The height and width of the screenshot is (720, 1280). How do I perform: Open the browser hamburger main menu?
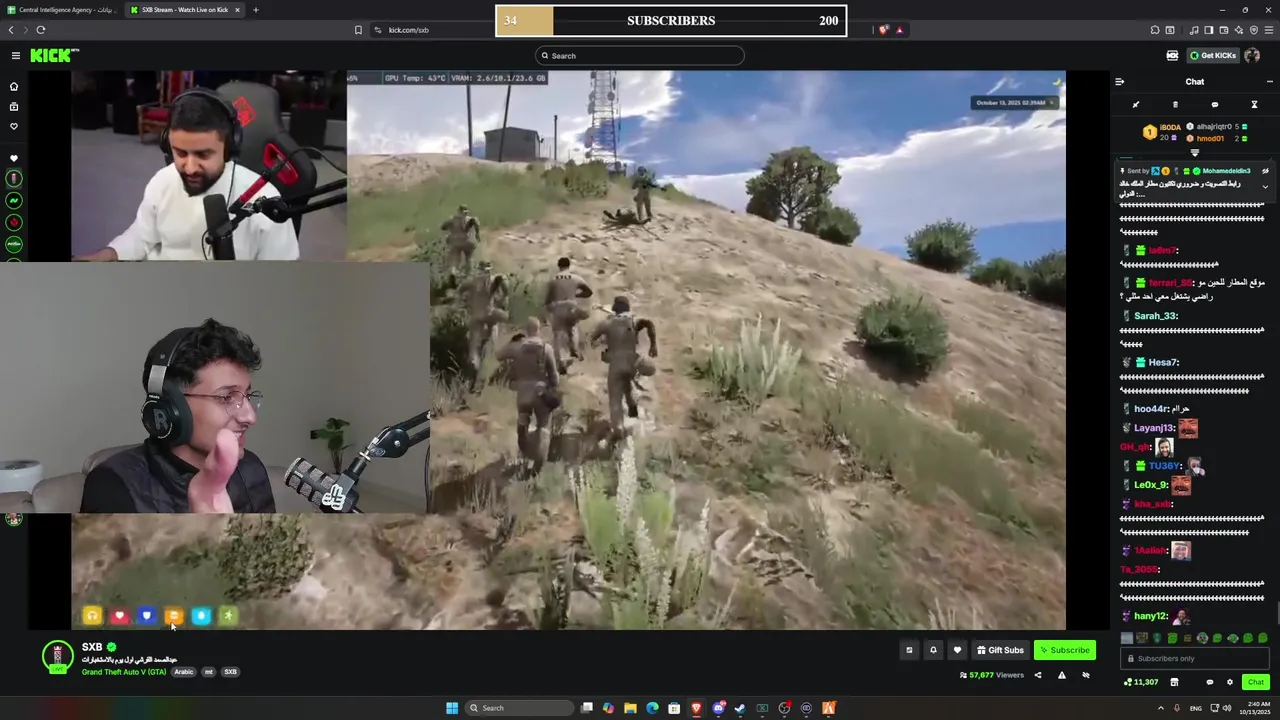coord(1268,30)
